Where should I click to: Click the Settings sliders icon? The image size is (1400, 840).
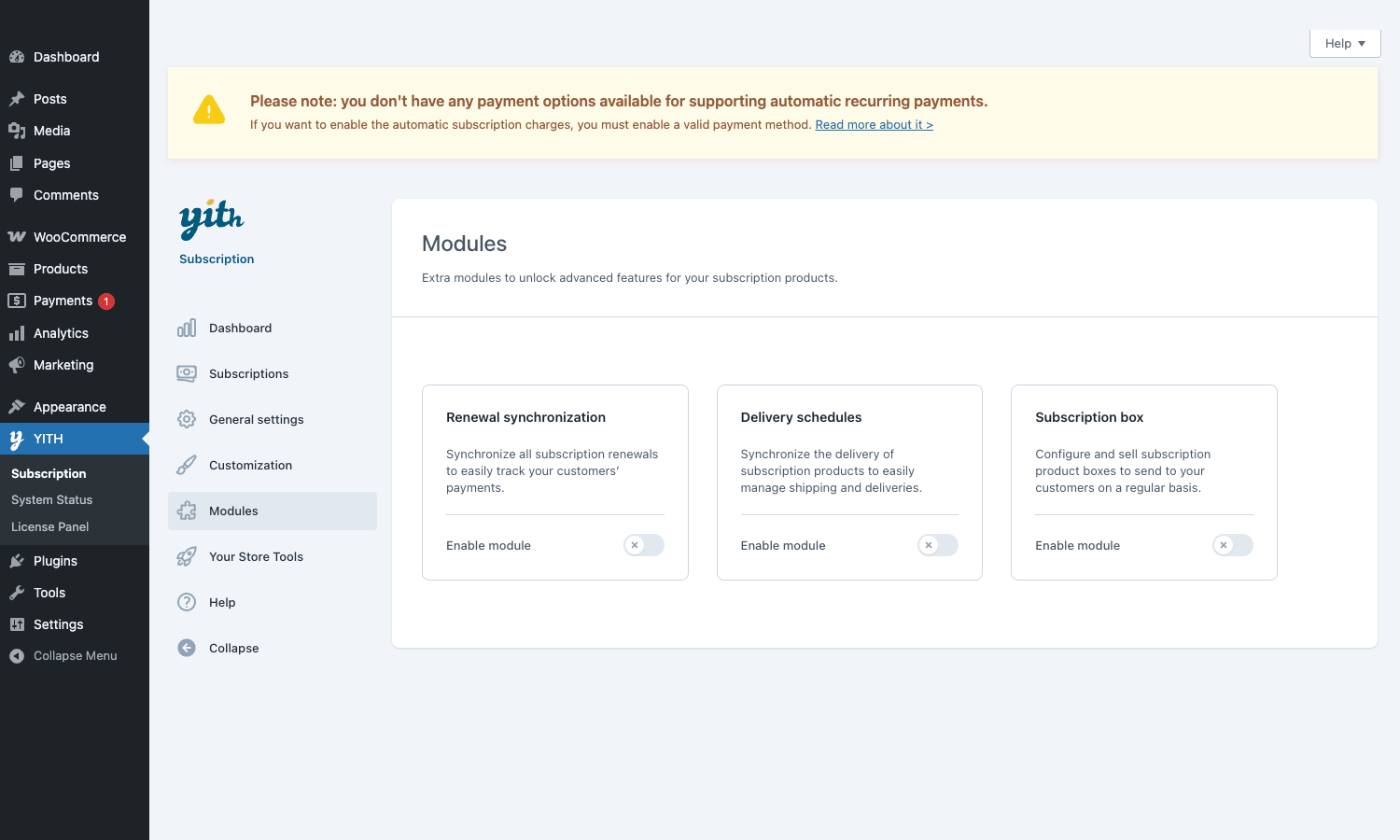[17, 624]
